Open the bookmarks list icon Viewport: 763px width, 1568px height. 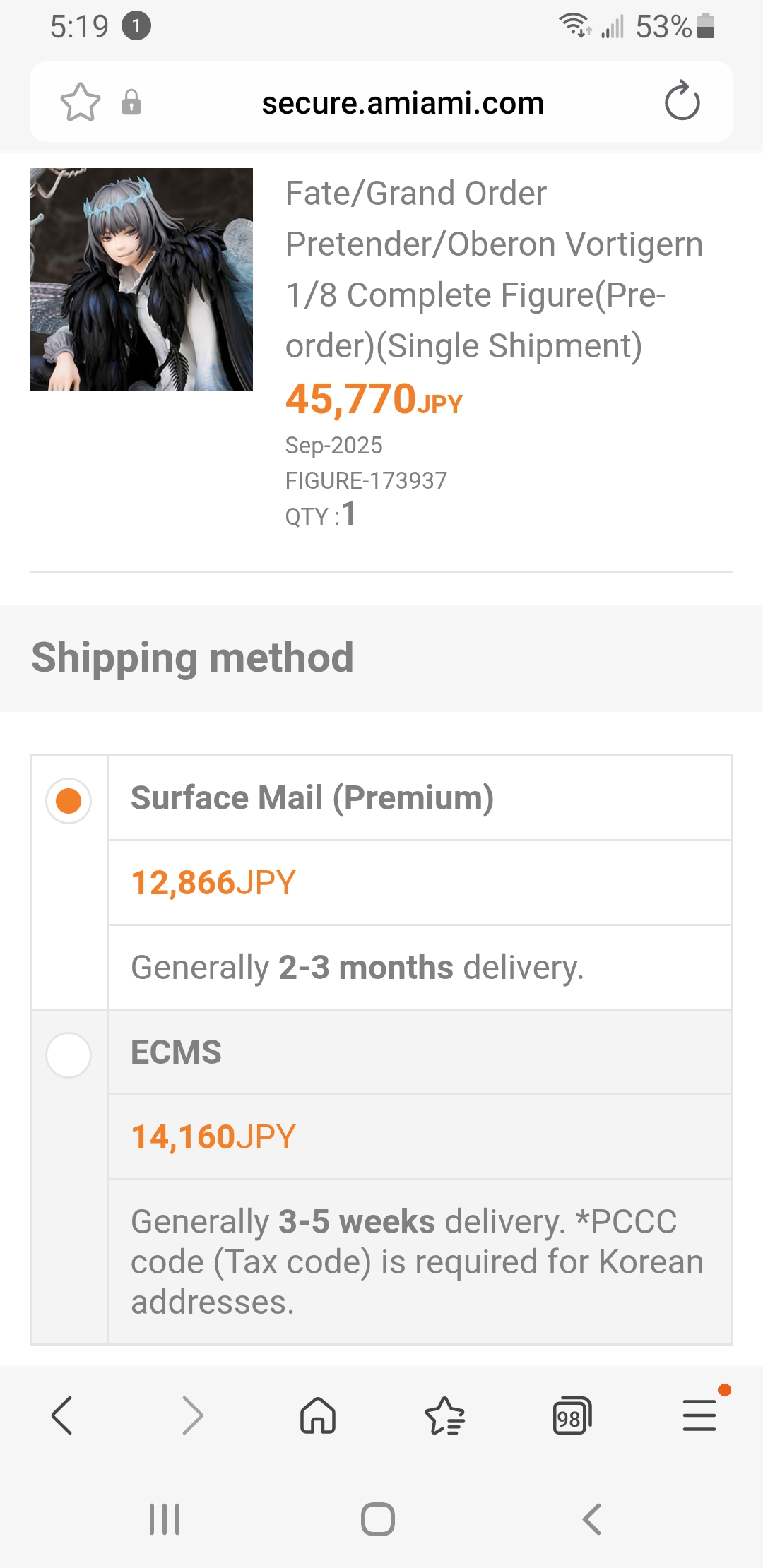(445, 1415)
